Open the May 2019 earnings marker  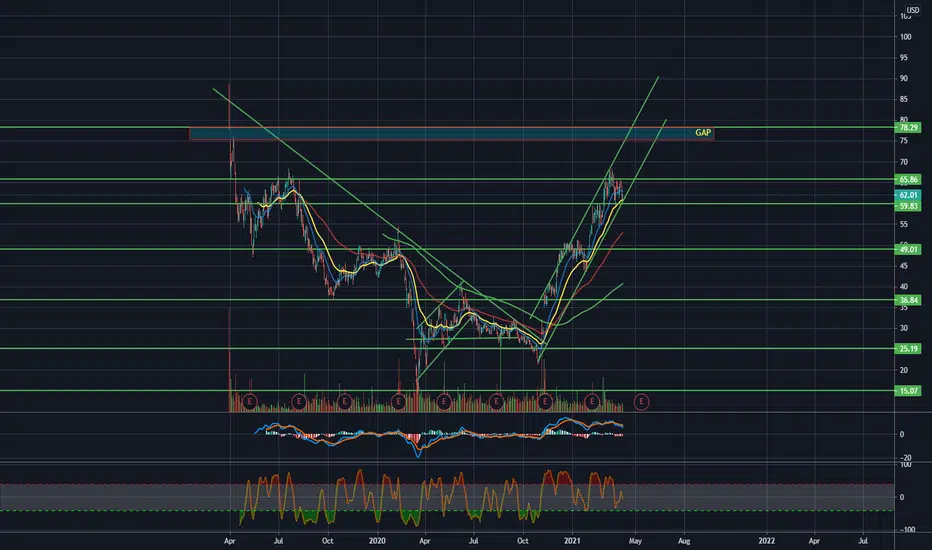(x=250, y=402)
